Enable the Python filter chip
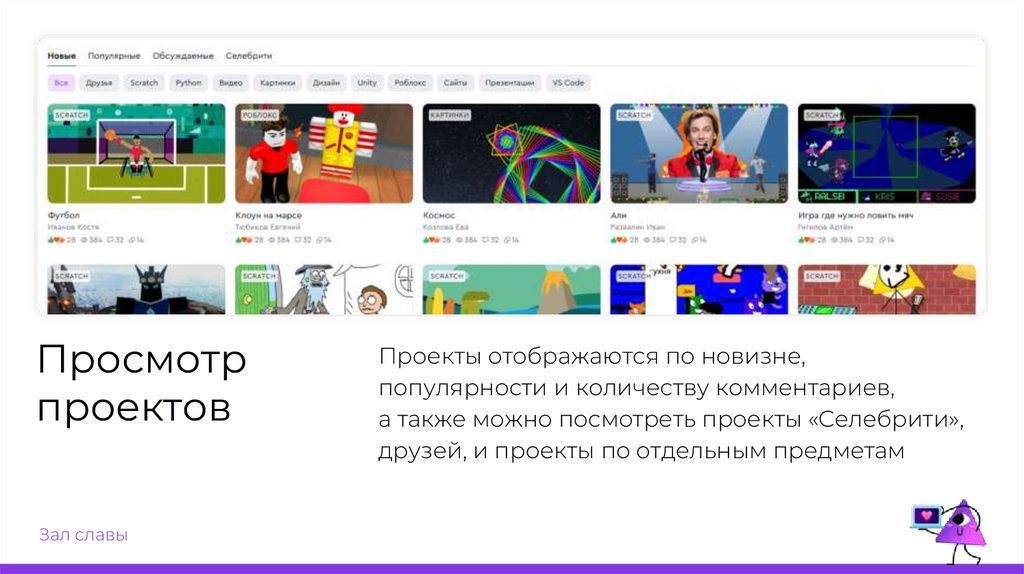 (x=188, y=83)
